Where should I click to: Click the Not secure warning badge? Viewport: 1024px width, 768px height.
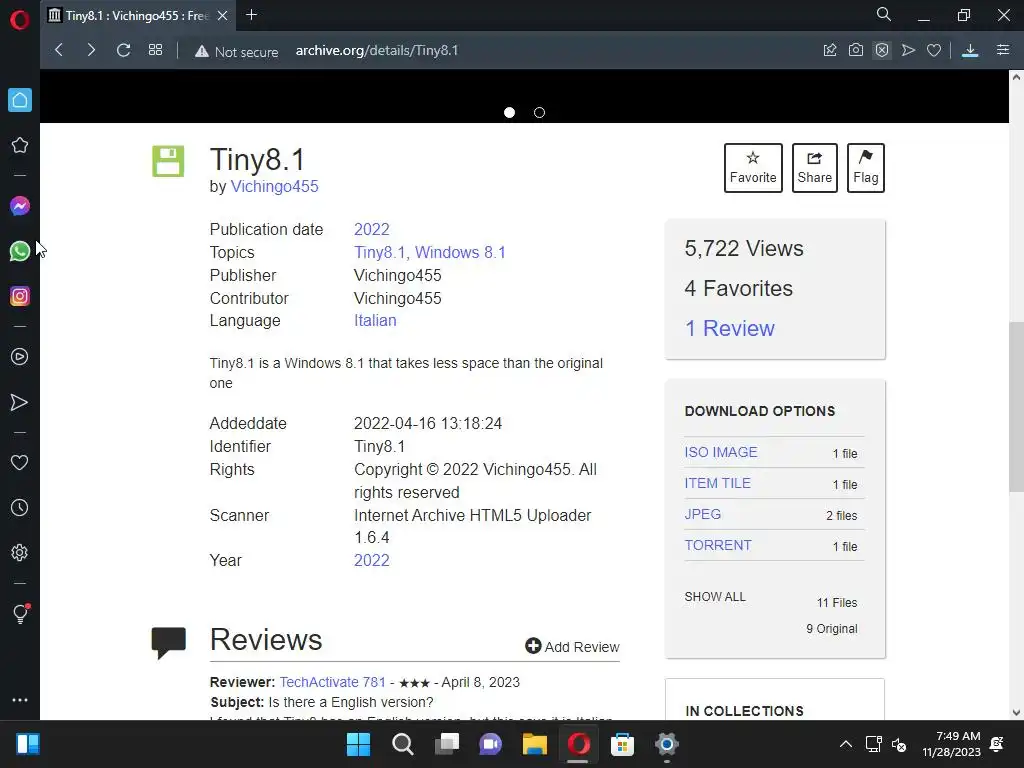tap(236, 52)
